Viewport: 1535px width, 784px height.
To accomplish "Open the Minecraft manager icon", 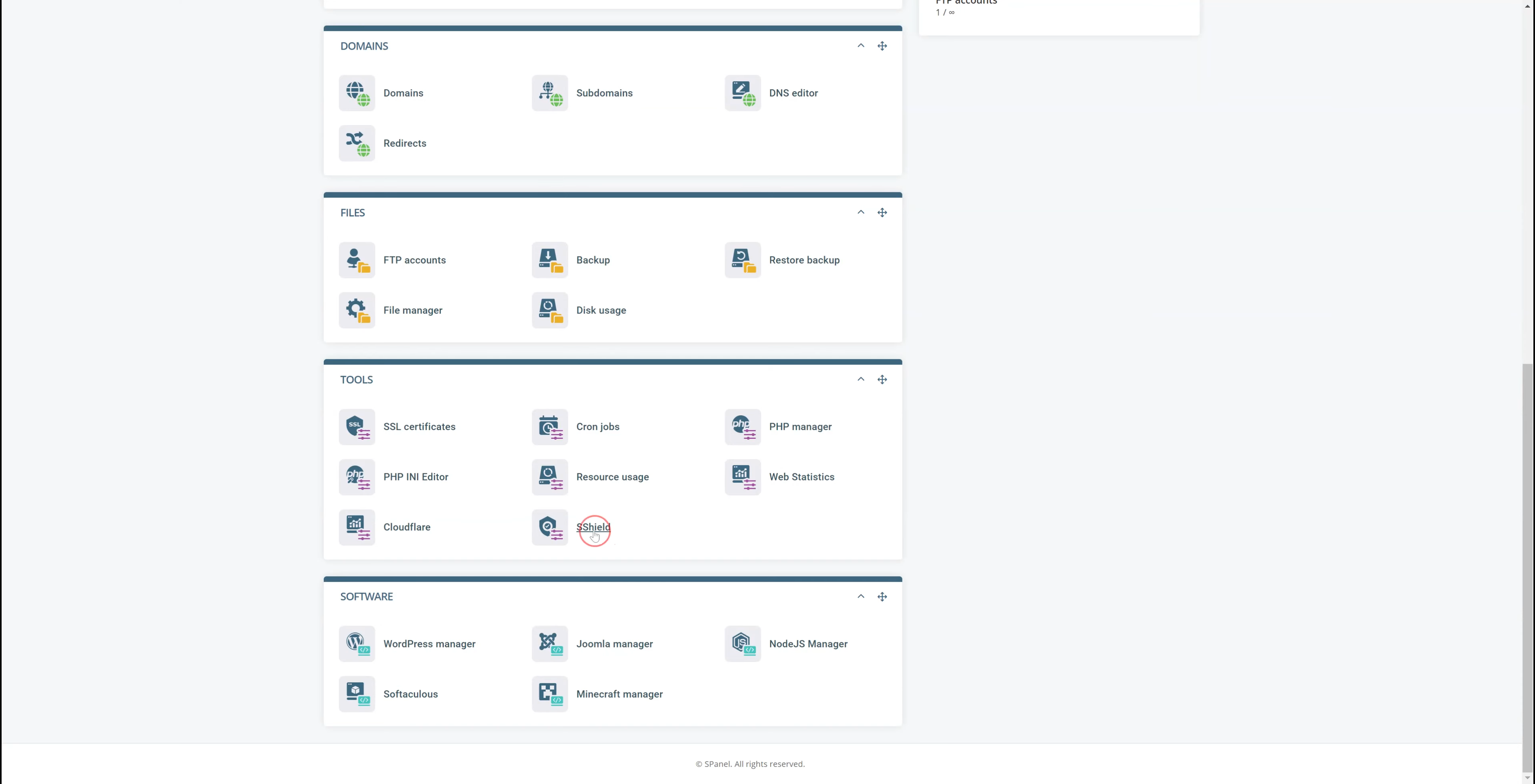I will 549,694.
